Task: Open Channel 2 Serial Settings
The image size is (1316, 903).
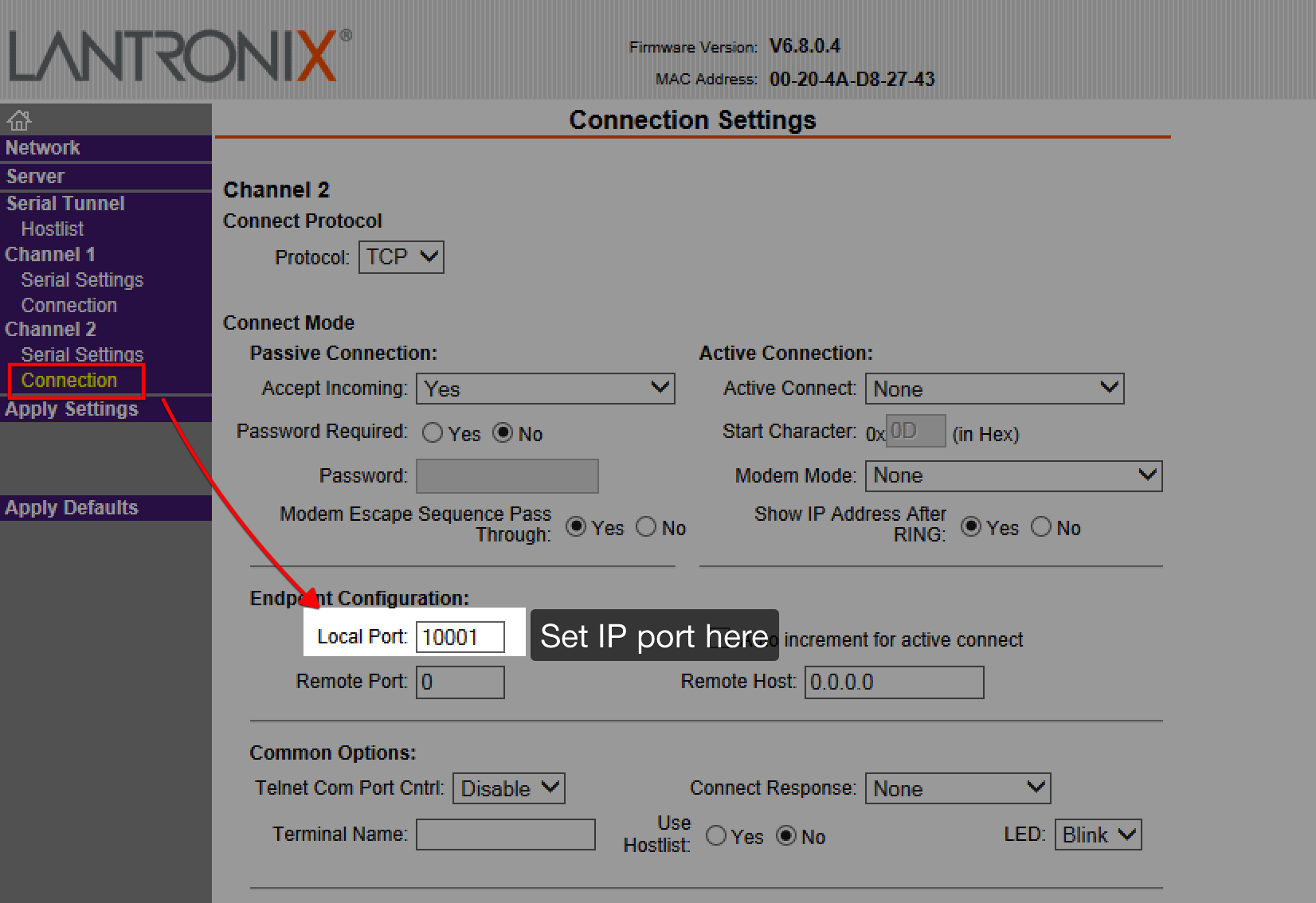Action: click(82, 355)
